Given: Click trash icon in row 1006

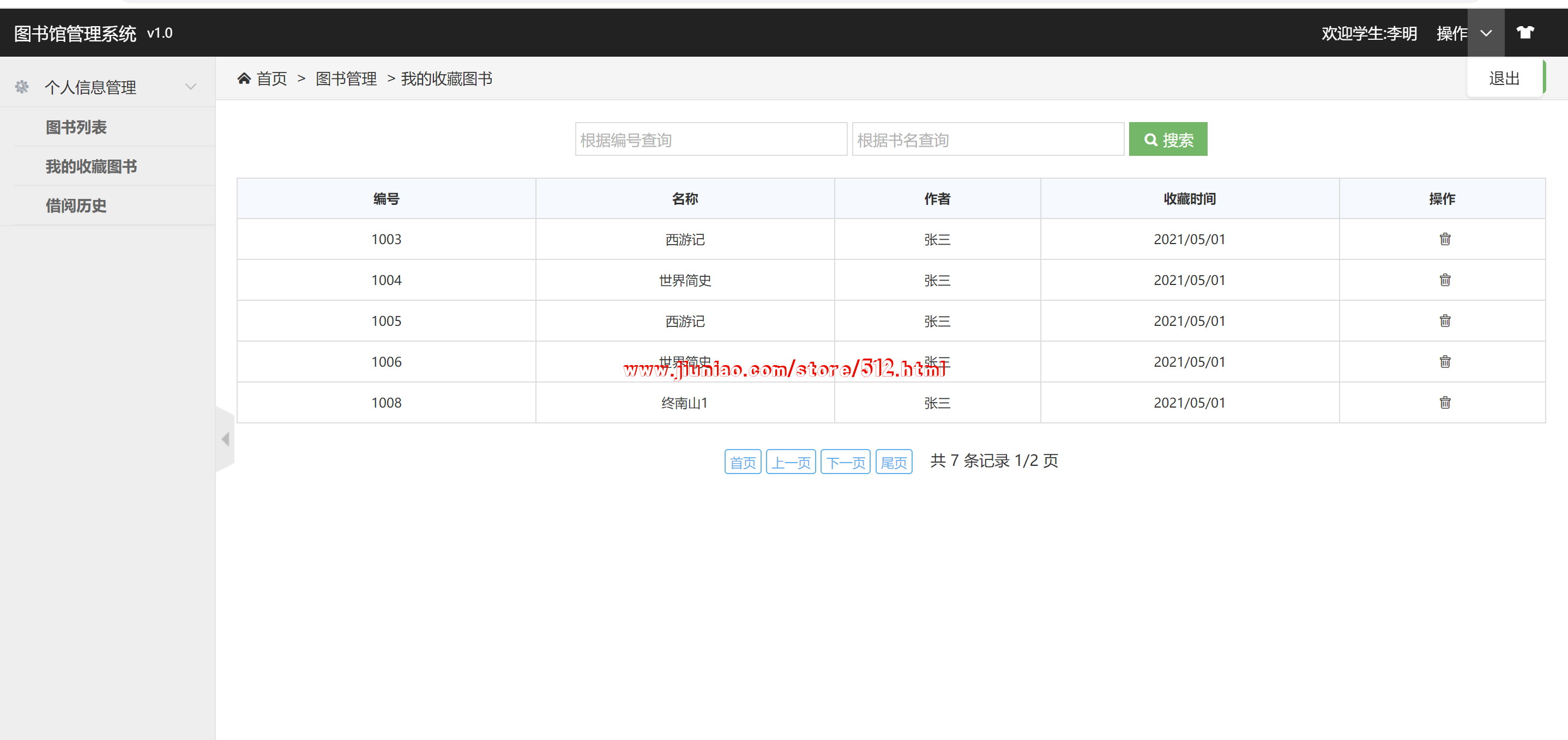Looking at the screenshot, I should point(1444,361).
